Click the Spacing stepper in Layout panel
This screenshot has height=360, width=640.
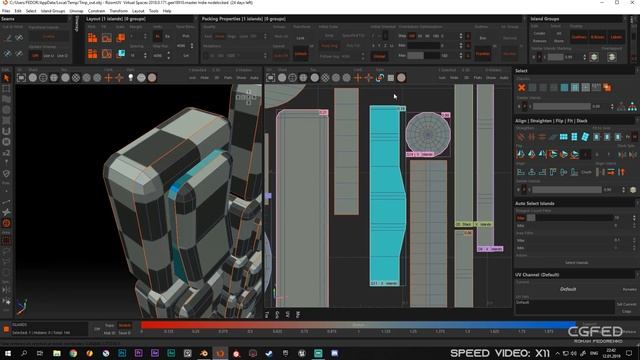click(x=145, y=55)
